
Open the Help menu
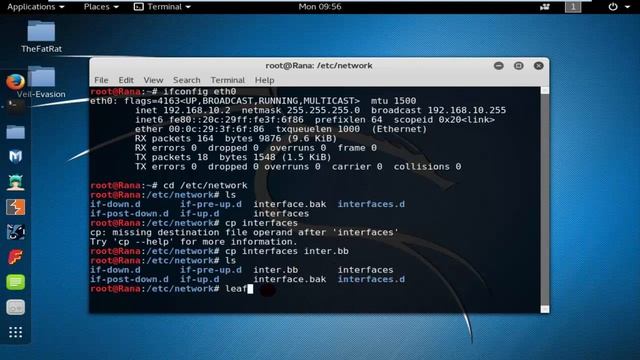[264, 80]
